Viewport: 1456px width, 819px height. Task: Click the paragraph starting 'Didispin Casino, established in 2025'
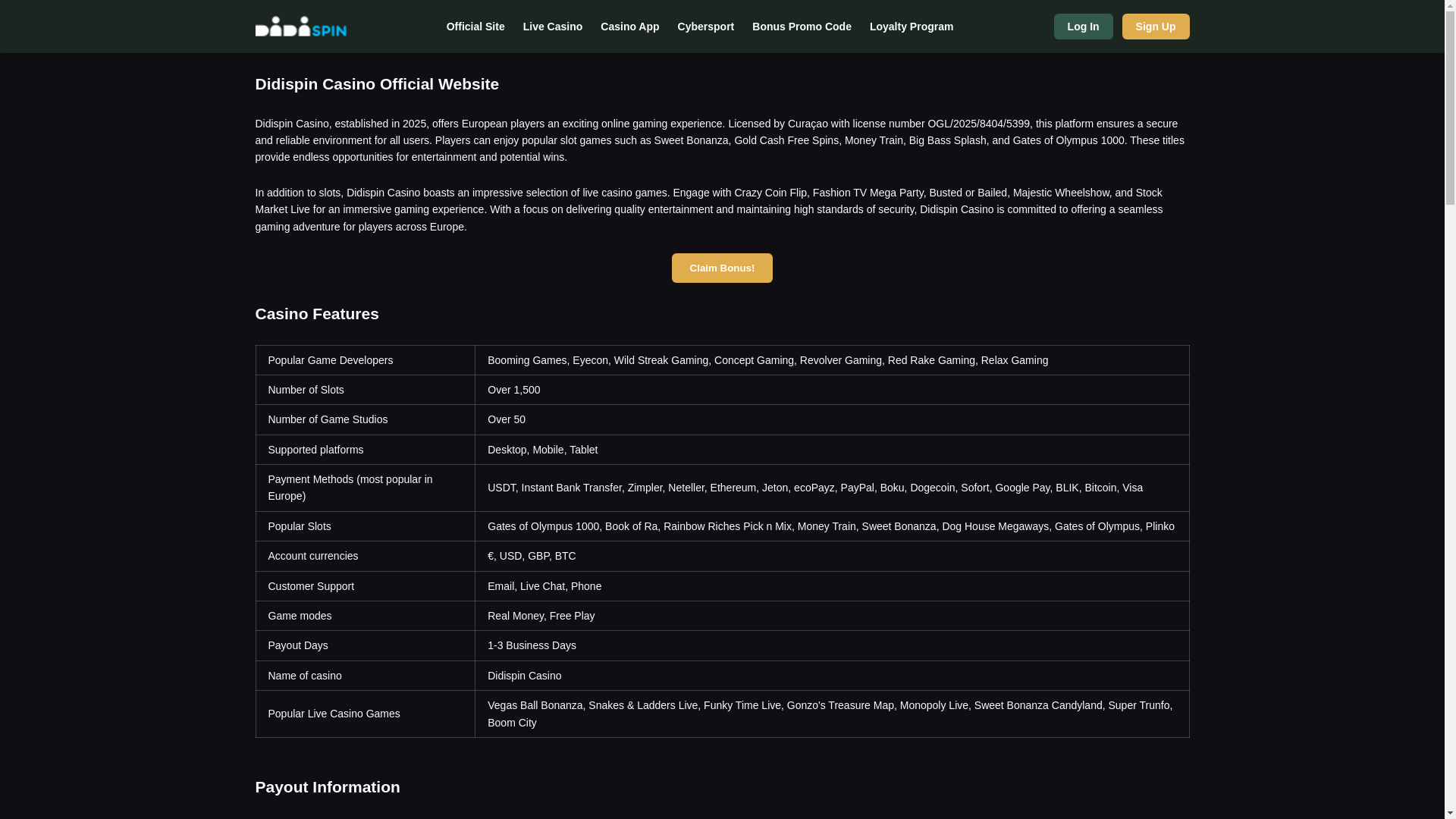tap(720, 140)
